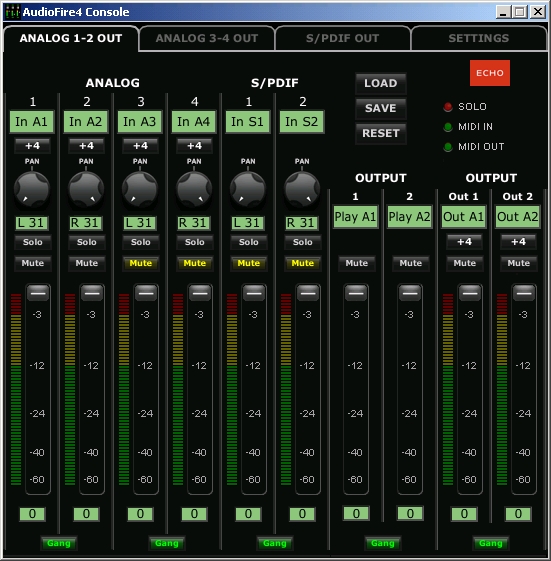Open the S/PDIF OUT tab
The height and width of the screenshot is (561, 551).
tap(342, 38)
